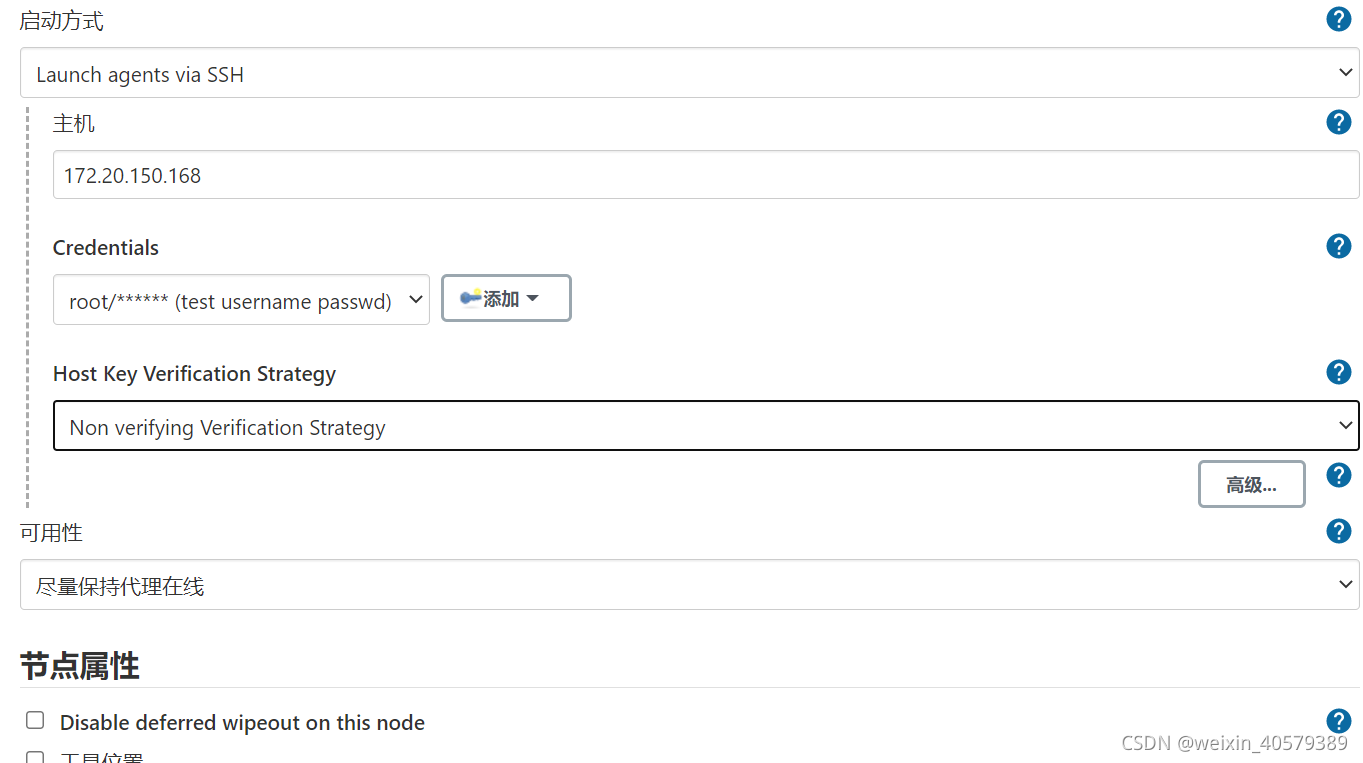1363x763 pixels.
Task: Open help for 启动方式 launch method
Action: click(1338, 19)
